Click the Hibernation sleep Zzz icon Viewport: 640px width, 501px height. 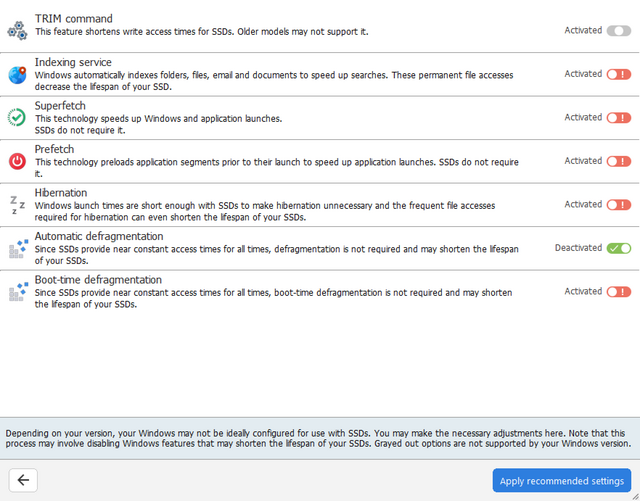tap(17, 205)
